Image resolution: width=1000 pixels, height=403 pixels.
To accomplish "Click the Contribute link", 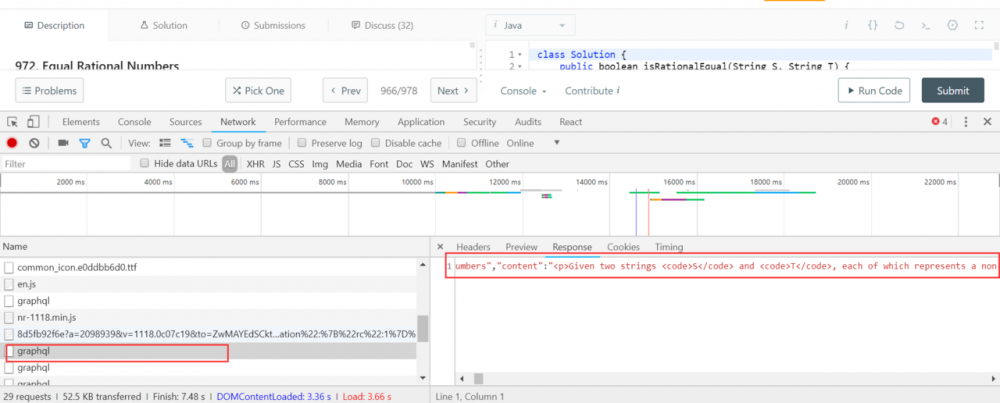I will pos(592,91).
